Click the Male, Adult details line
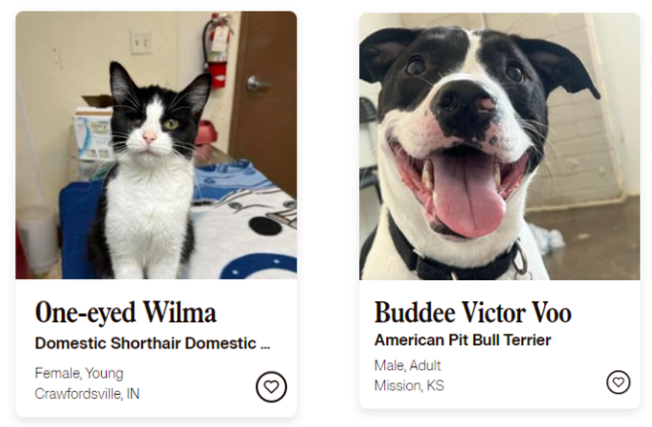 407,365
